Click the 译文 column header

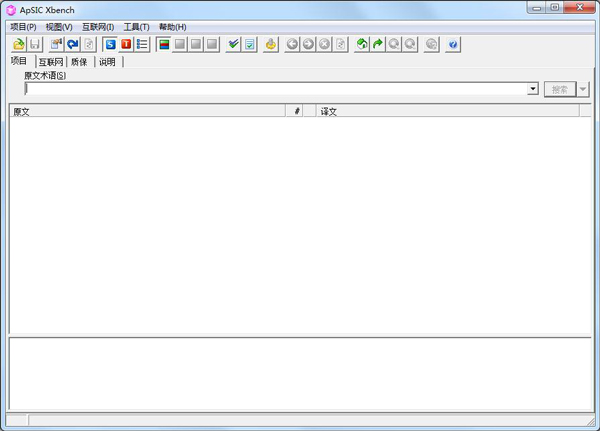(448, 111)
